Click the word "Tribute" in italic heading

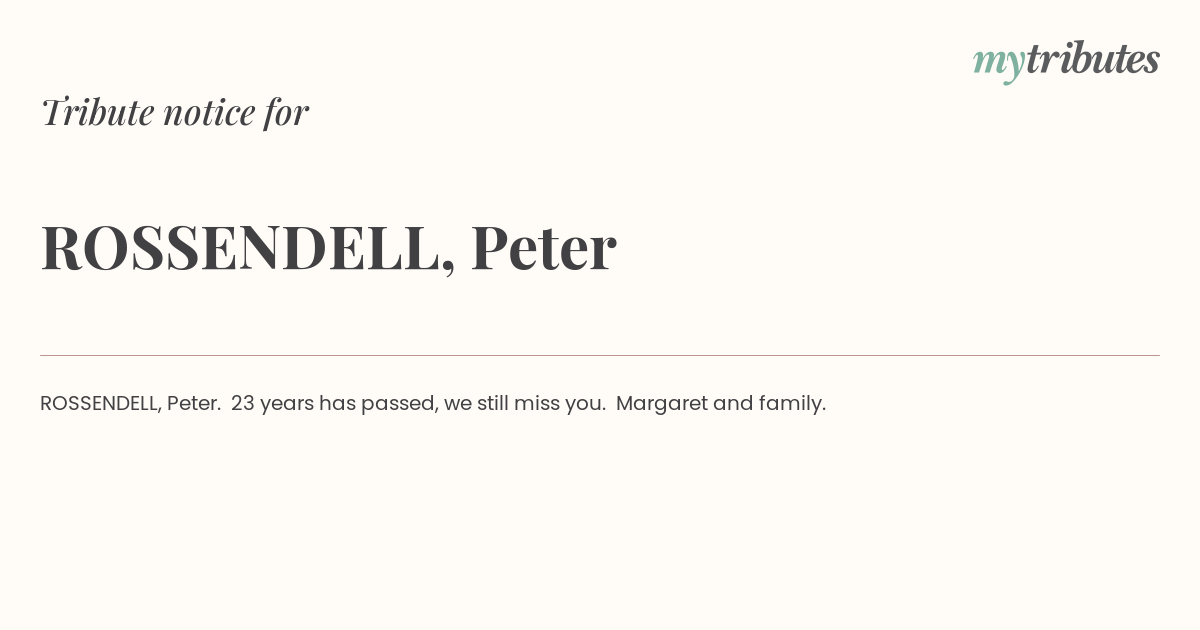[97, 112]
